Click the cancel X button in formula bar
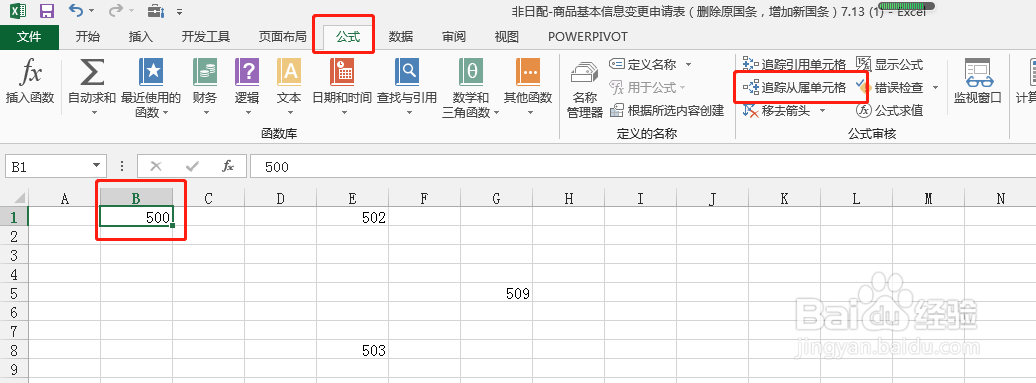Viewport: 1036px width, 383px height. point(156,166)
